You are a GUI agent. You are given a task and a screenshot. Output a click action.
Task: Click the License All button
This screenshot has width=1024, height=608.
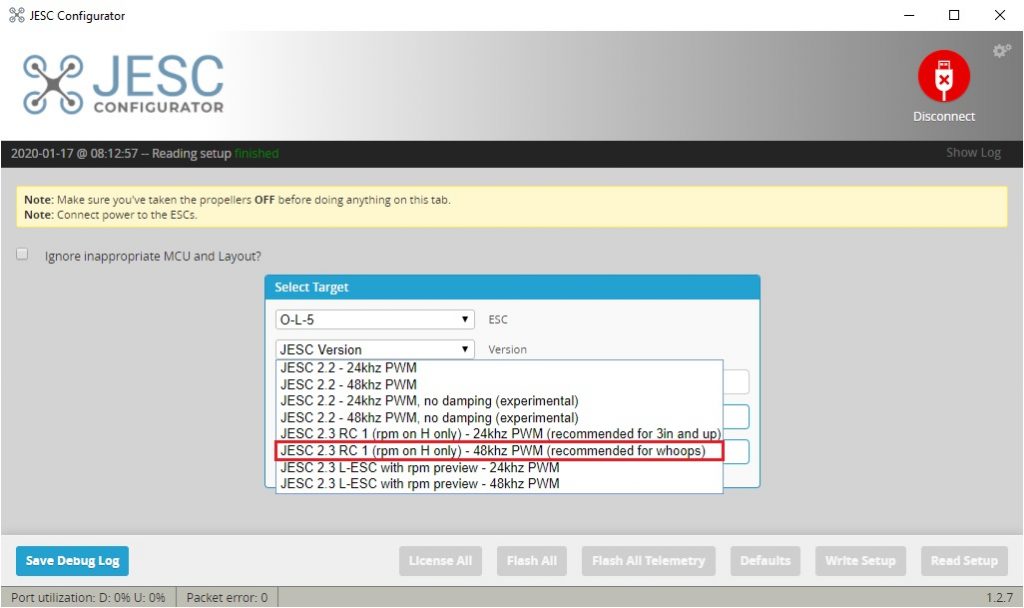point(440,561)
